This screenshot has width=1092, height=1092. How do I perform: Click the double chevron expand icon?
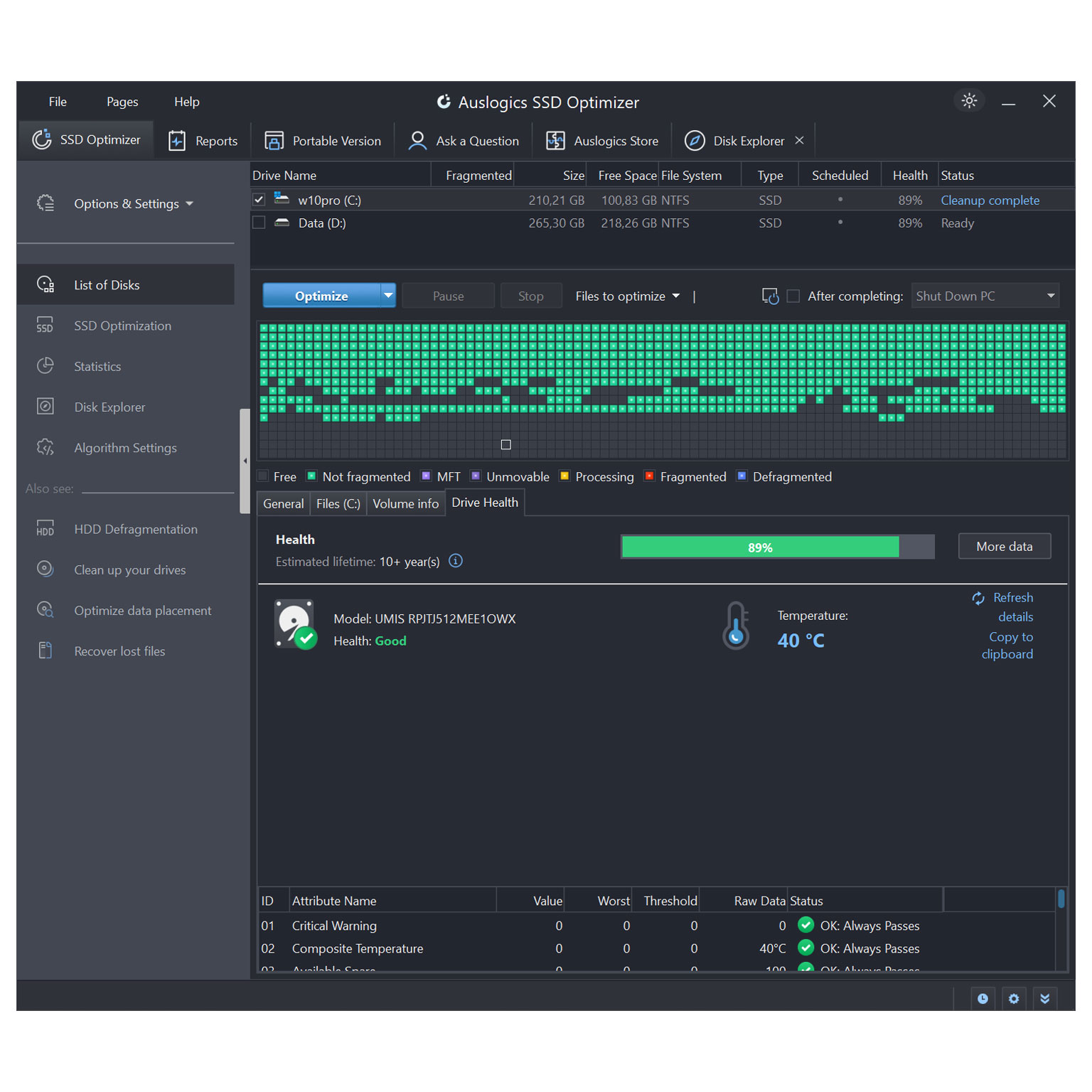[x=1044, y=998]
